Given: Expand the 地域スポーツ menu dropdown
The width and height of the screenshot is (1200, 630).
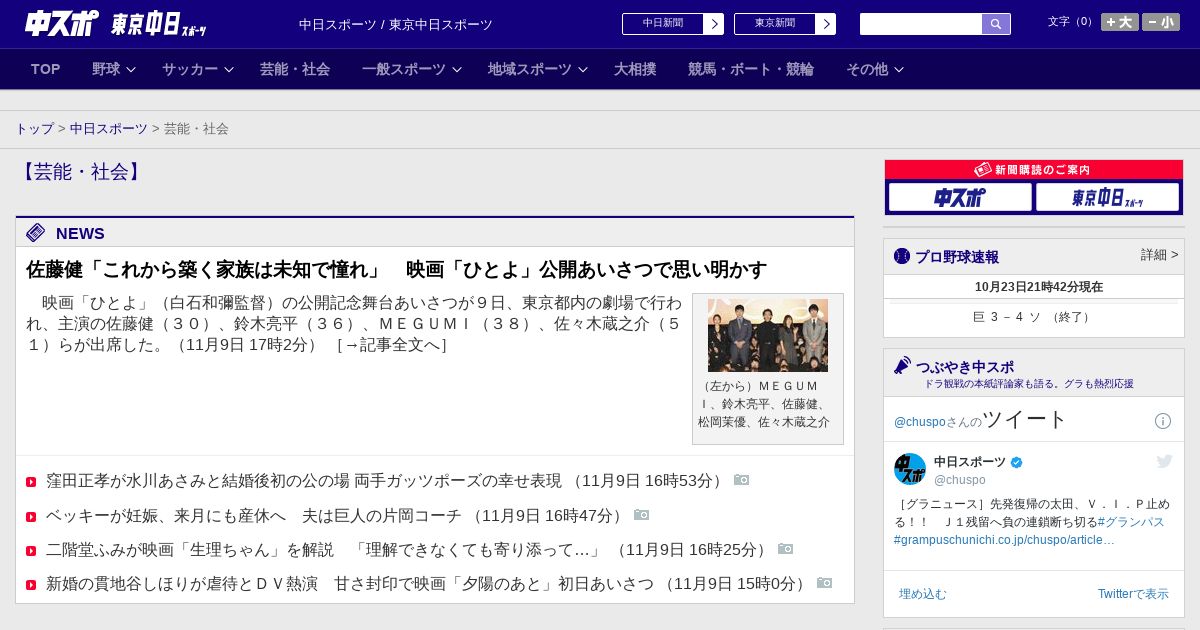Looking at the screenshot, I should pos(538,69).
